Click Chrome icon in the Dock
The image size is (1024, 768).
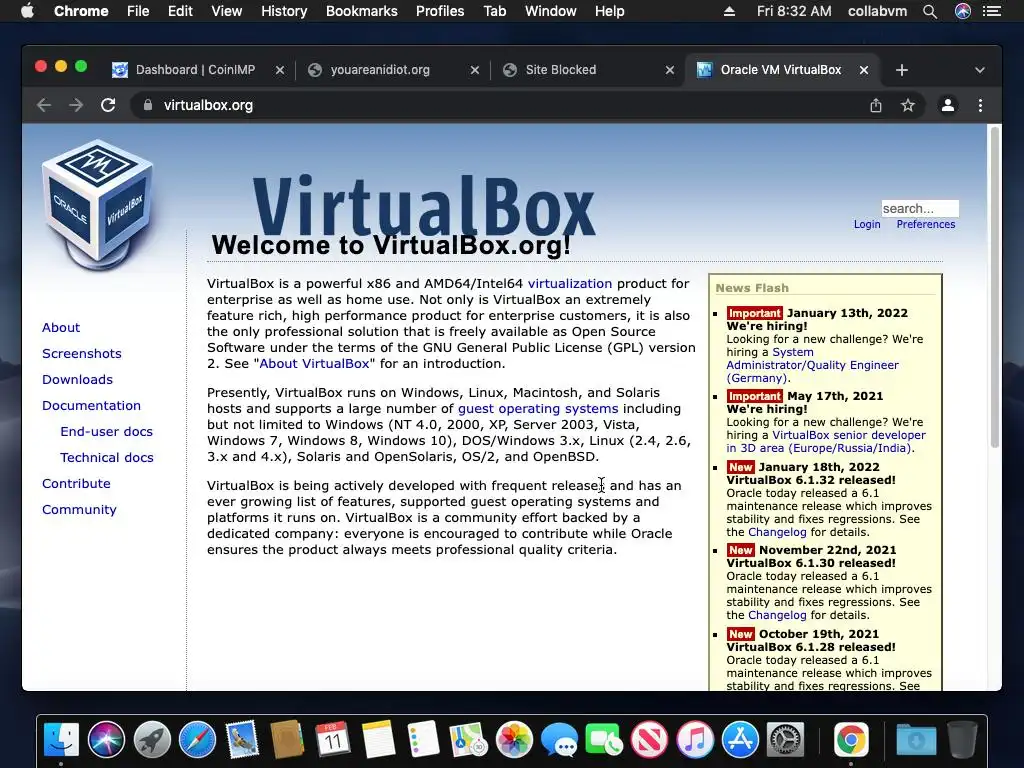tap(851, 740)
